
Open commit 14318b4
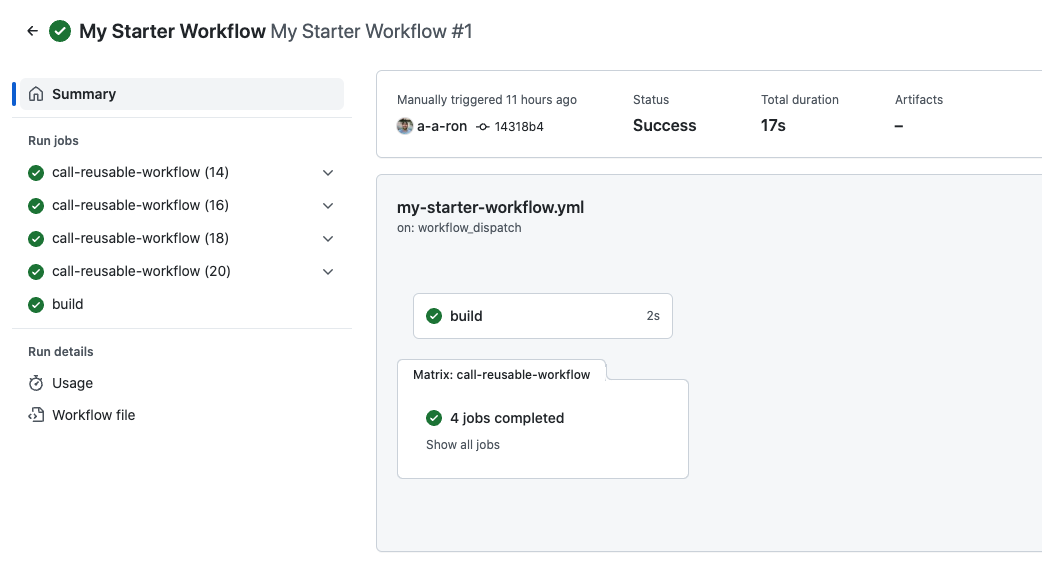pos(519,127)
